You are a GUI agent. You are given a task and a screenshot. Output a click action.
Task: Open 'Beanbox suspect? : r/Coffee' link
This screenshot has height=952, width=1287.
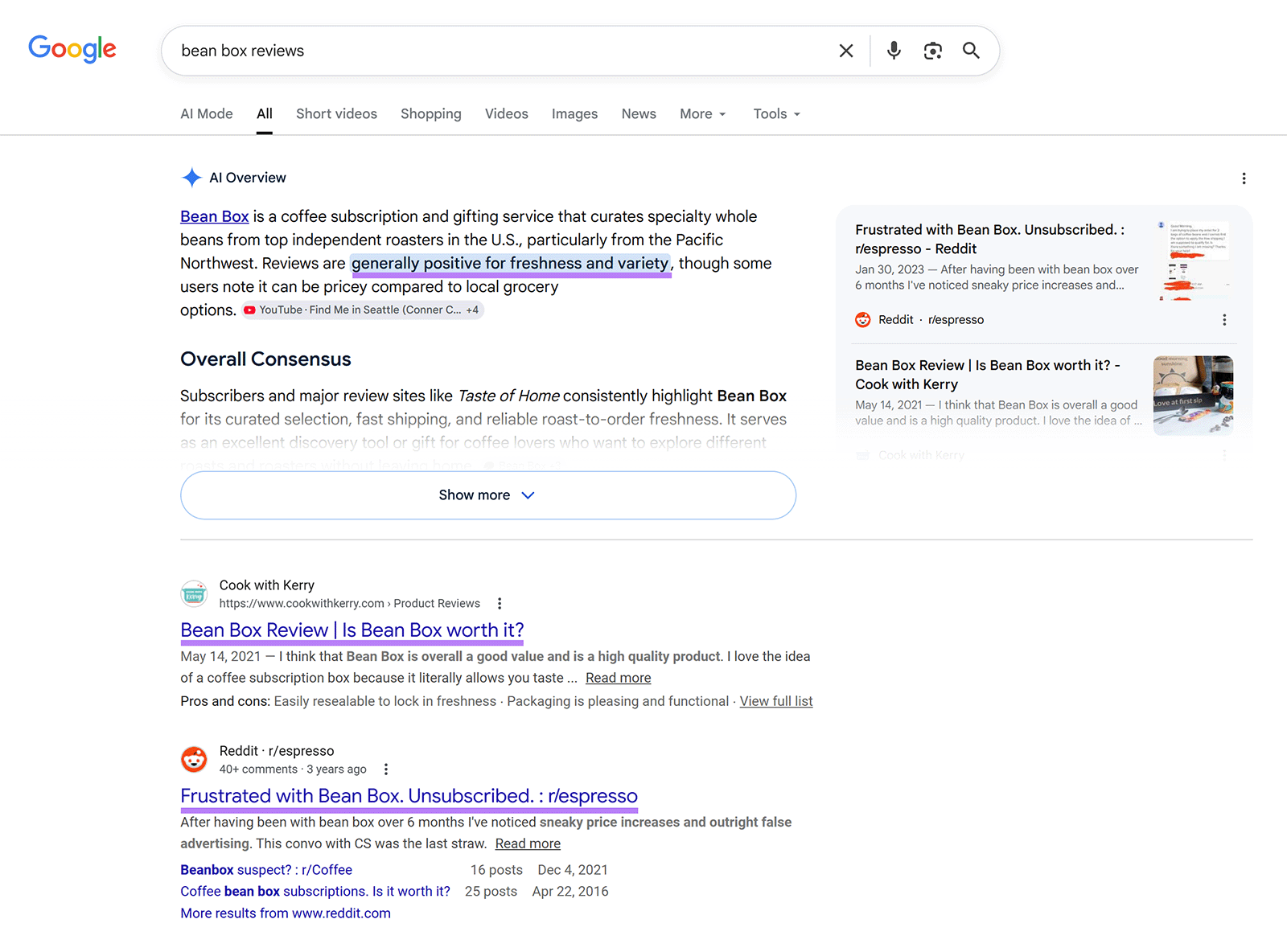[266, 870]
